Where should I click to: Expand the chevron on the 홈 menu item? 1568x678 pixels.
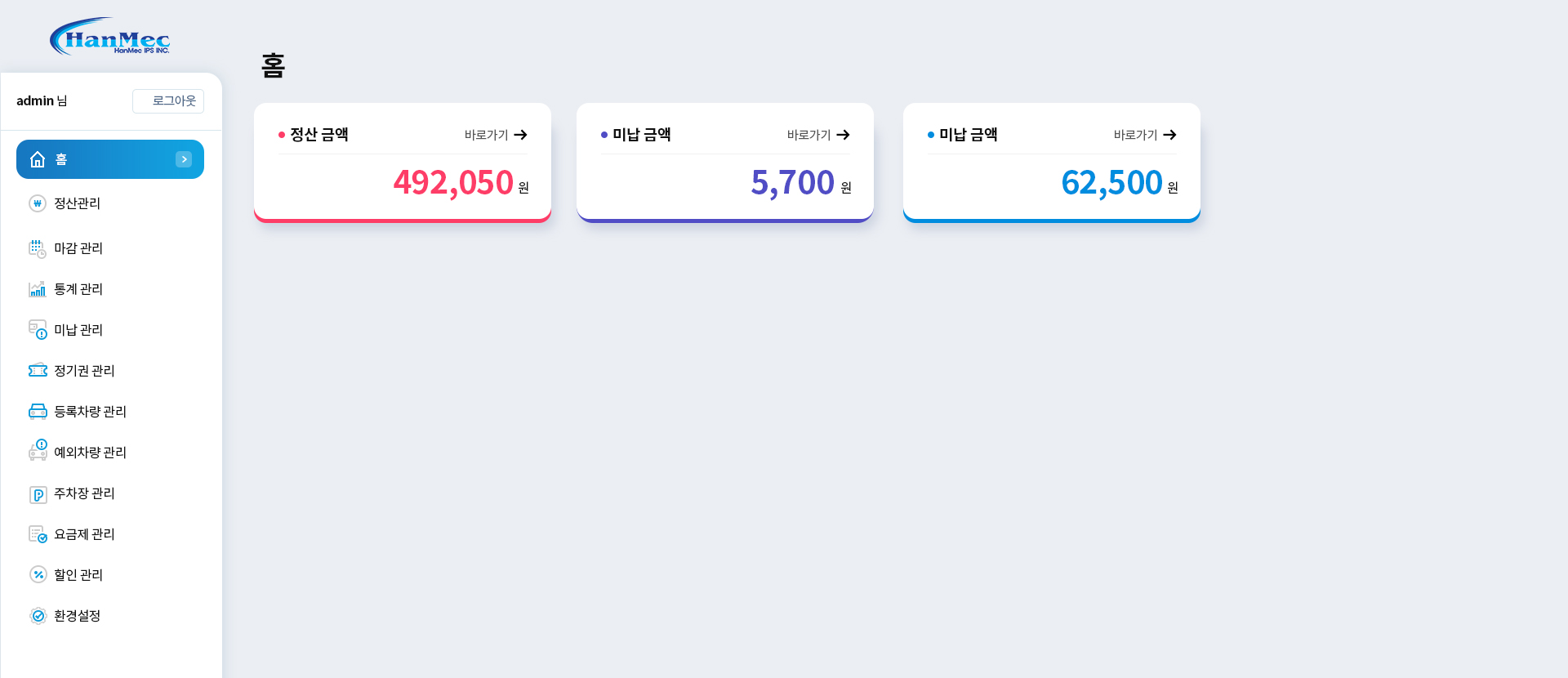(184, 159)
